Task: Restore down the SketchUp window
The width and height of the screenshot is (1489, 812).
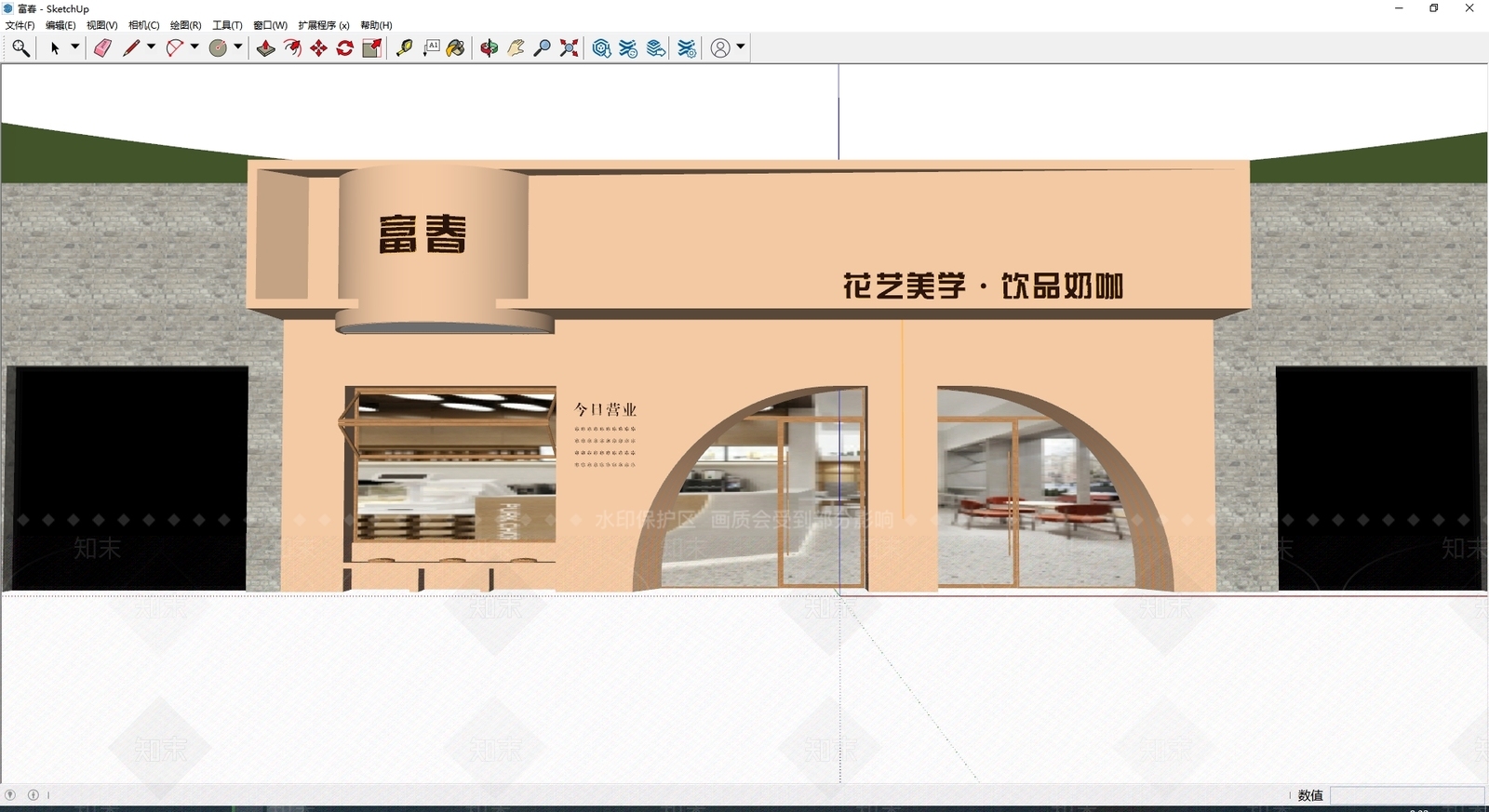Action: pos(1434,8)
